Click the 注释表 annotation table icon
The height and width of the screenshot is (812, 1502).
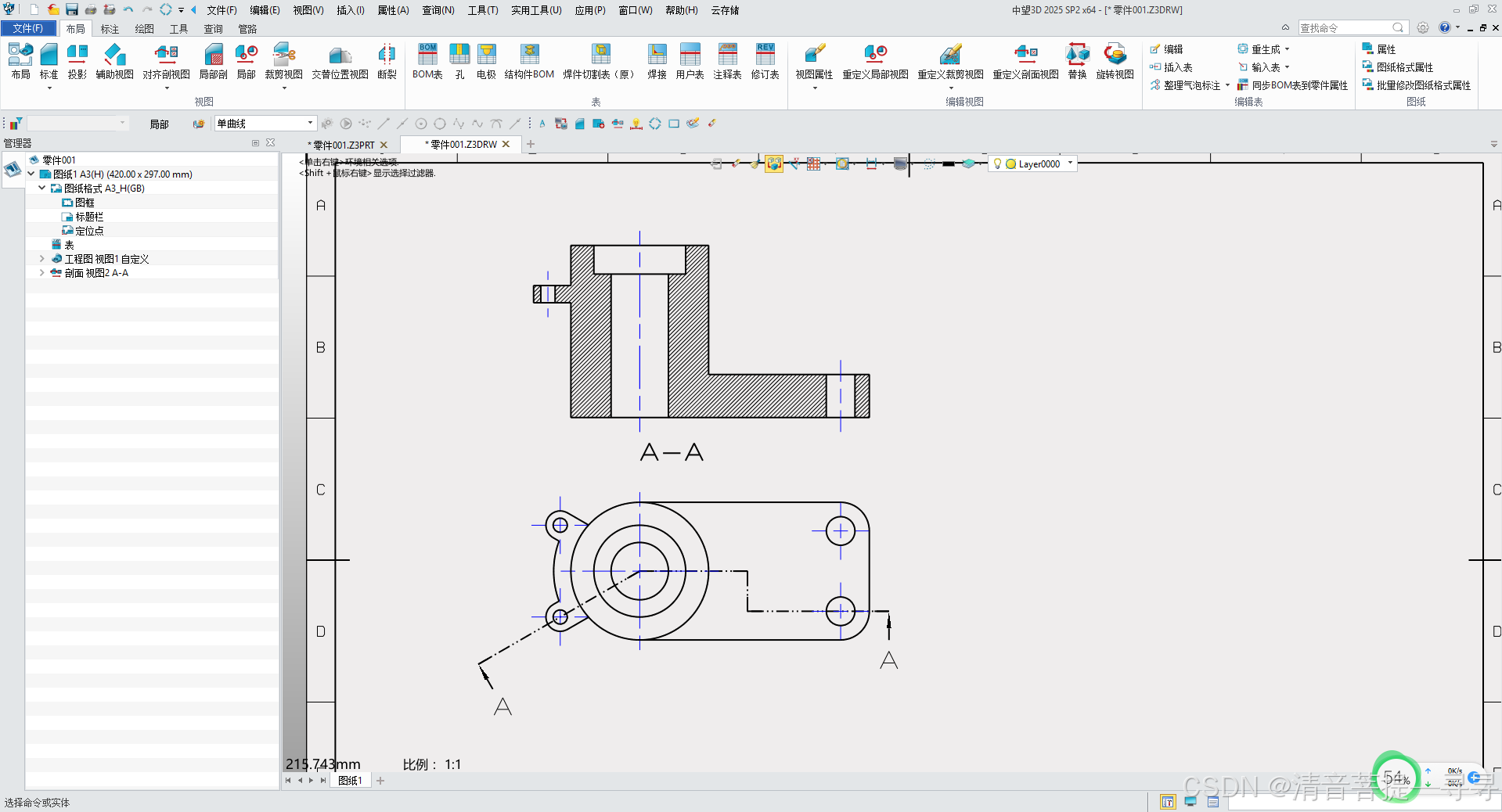coord(727,61)
